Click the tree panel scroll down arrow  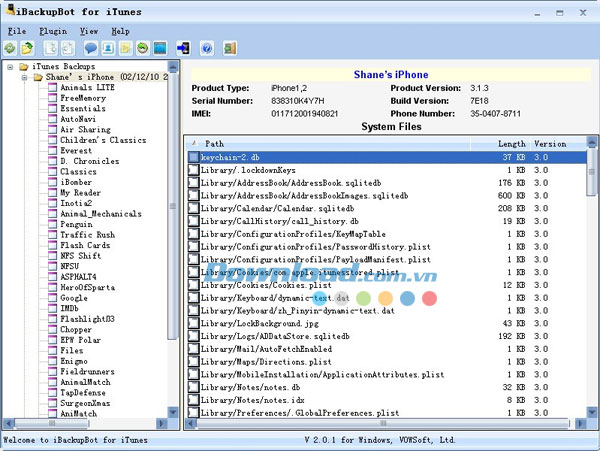tap(173, 412)
